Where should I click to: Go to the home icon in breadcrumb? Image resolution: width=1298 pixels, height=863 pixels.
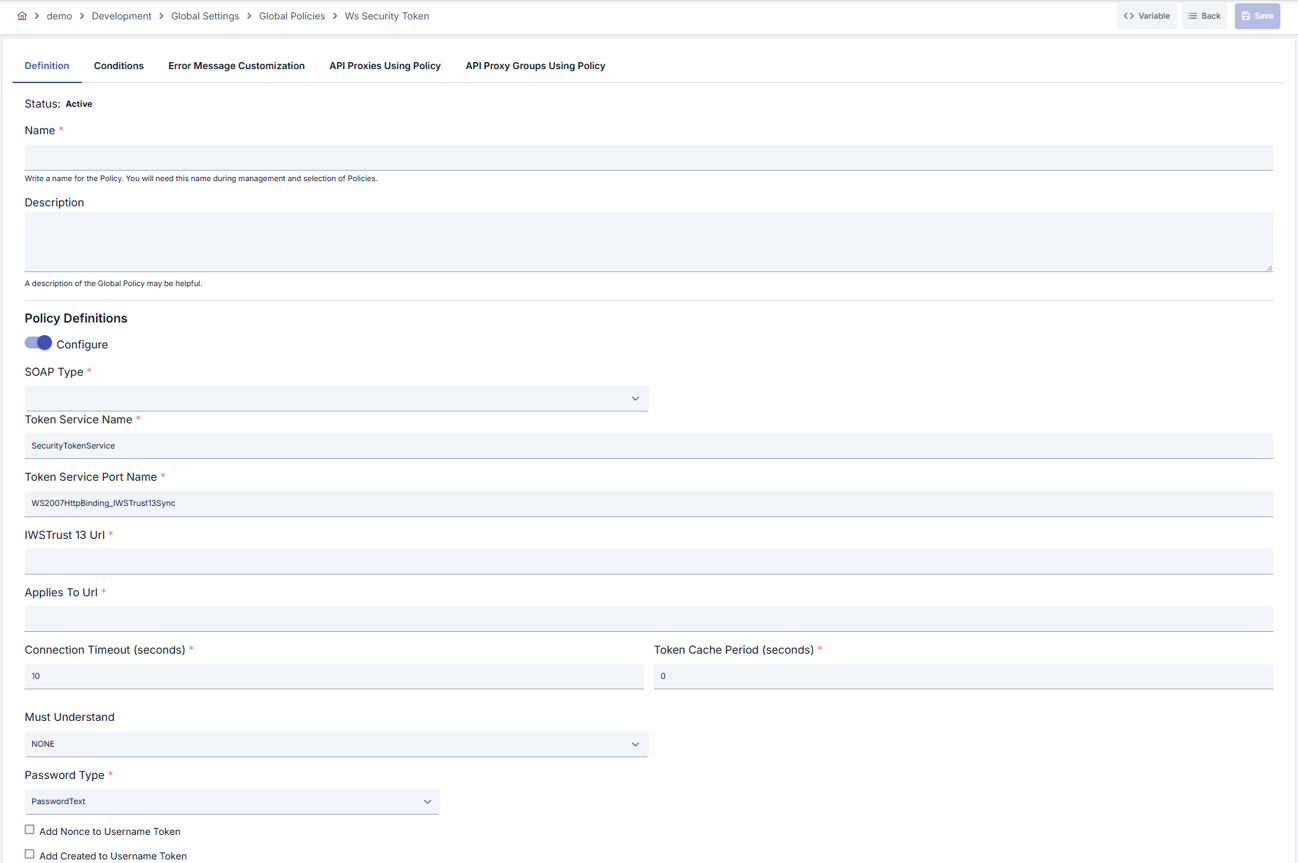coord(22,16)
